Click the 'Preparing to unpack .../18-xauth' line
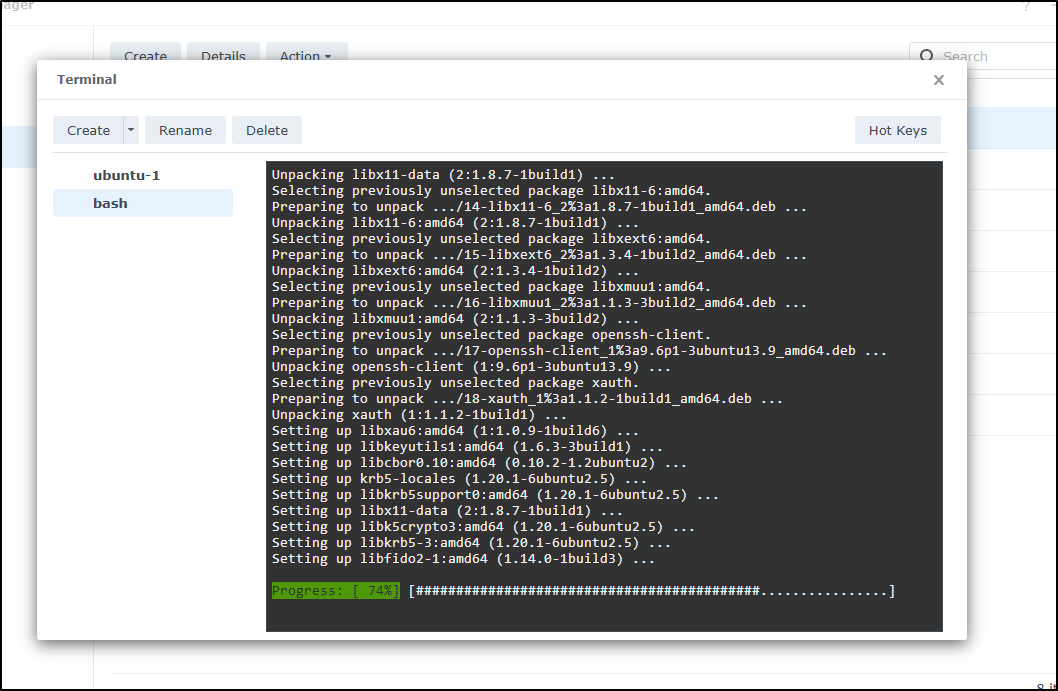Viewport: 1058px width, 691px height. point(527,399)
